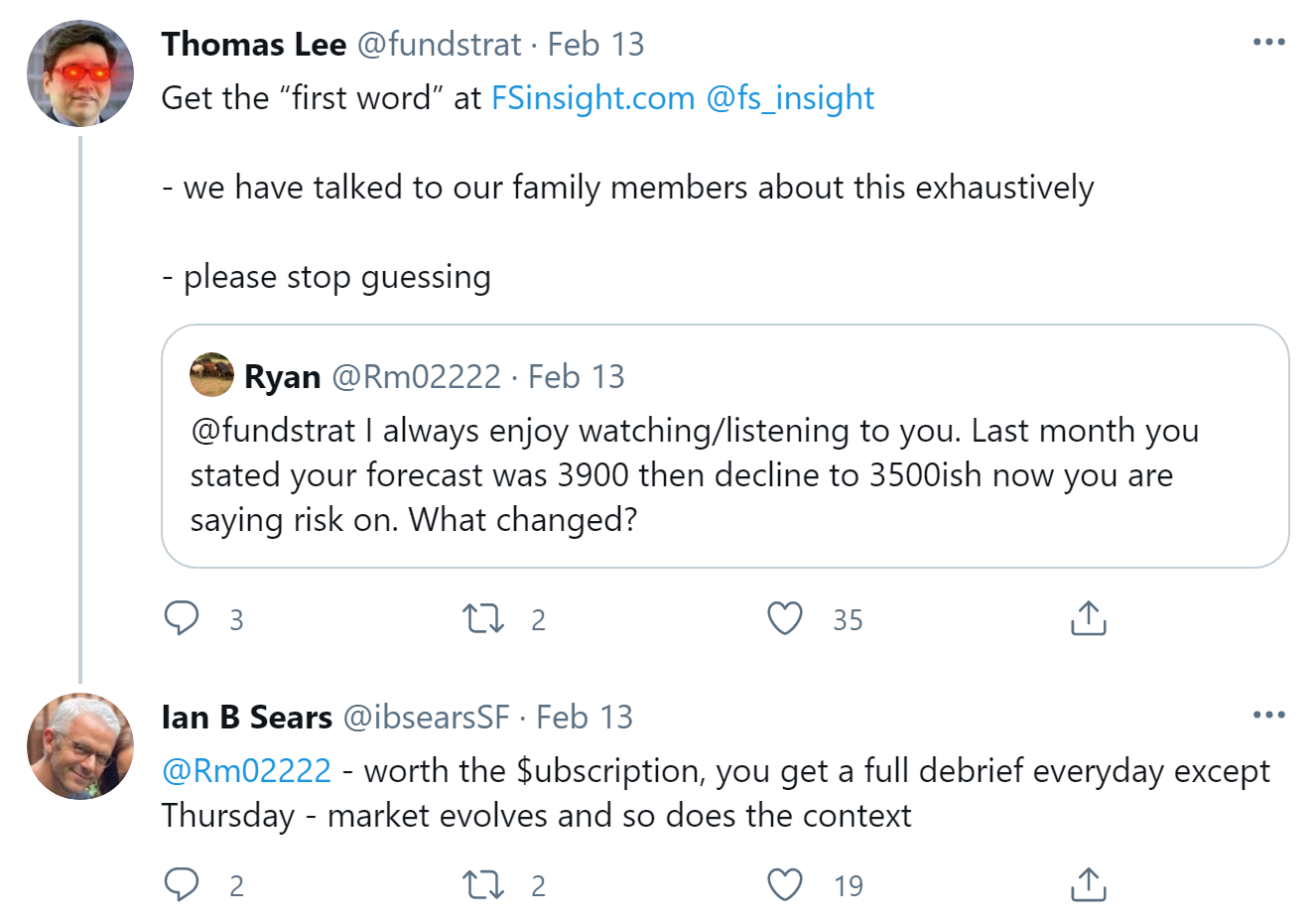Share Thomas Lee's tweet
Image resolution: width=1316 pixels, height=923 pixels.
click(x=1088, y=618)
